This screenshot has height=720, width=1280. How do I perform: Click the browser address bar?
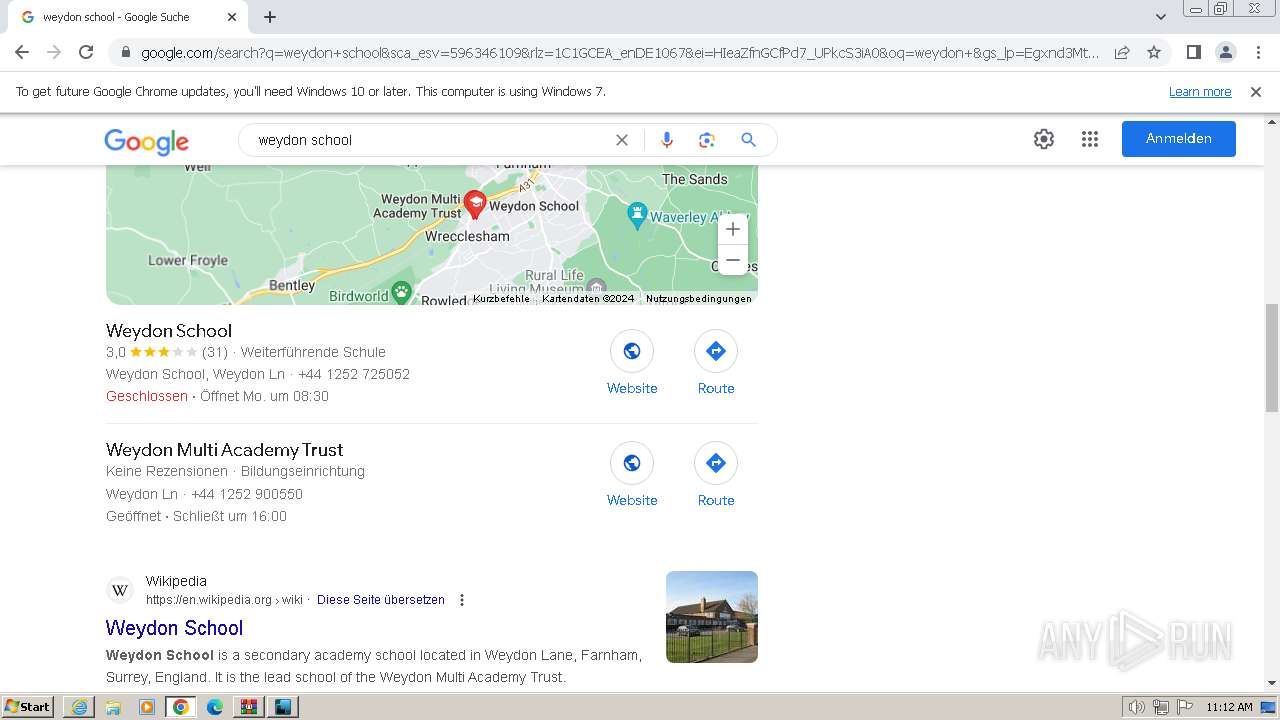[x=620, y=53]
